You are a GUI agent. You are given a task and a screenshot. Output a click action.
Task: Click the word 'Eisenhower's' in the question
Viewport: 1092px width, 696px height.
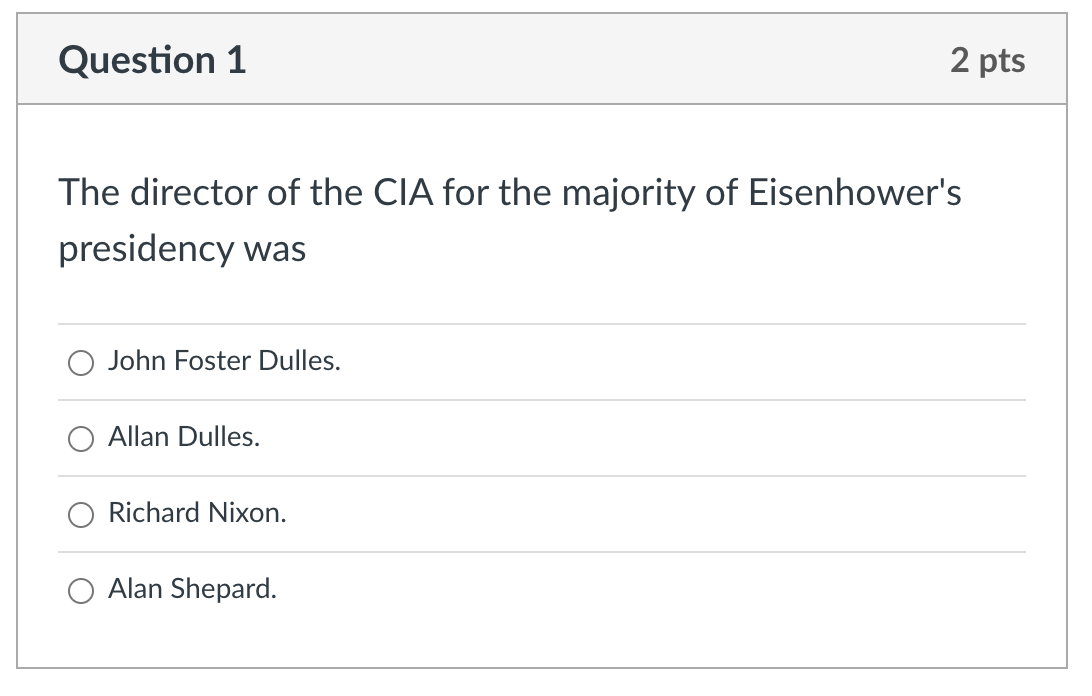tap(855, 193)
